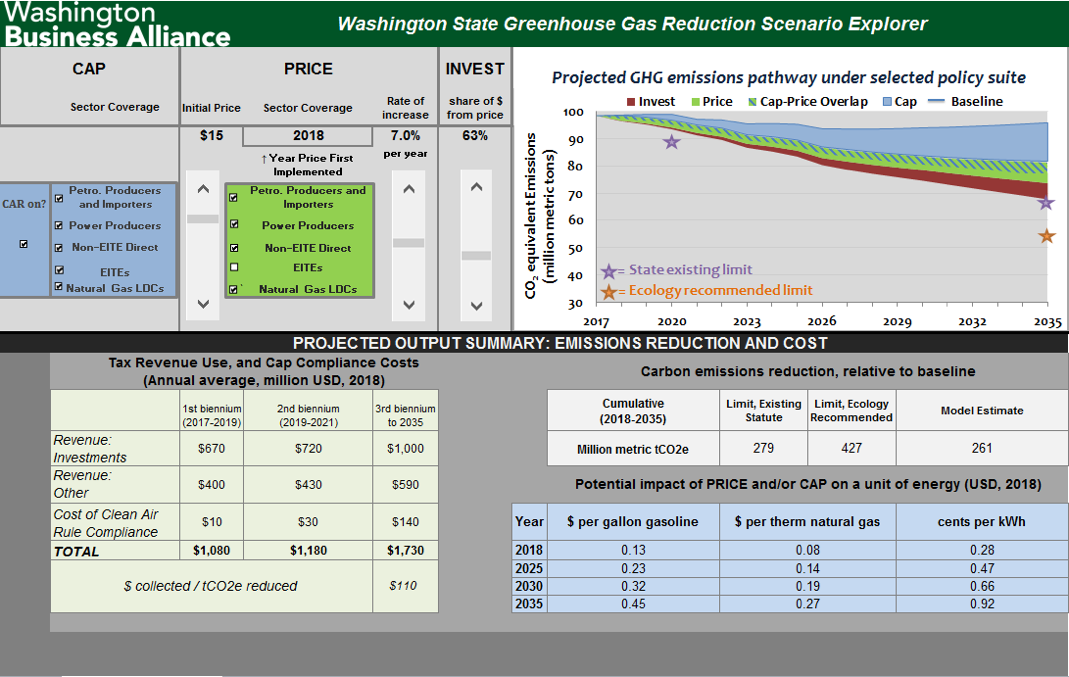Decrease the Rate of increase with down arrow
The height and width of the screenshot is (677, 1069).
pyautogui.click(x=408, y=305)
